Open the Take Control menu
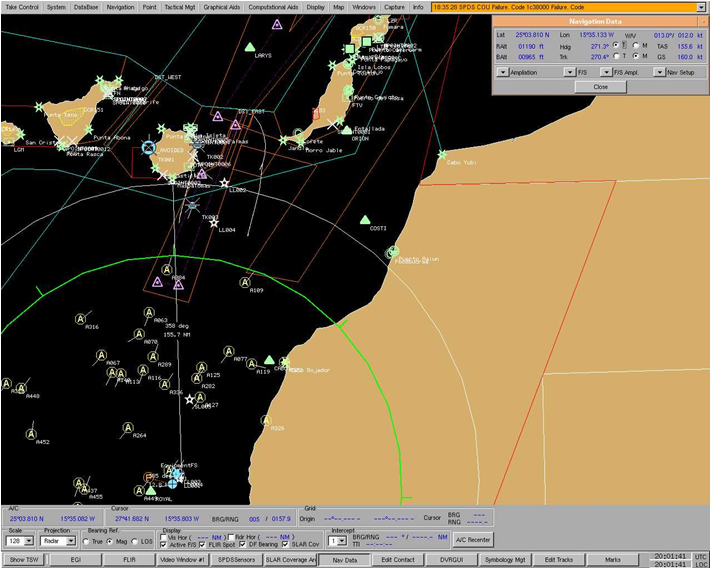Viewport: 711px width, 569px height. pyautogui.click(x=22, y=7)
